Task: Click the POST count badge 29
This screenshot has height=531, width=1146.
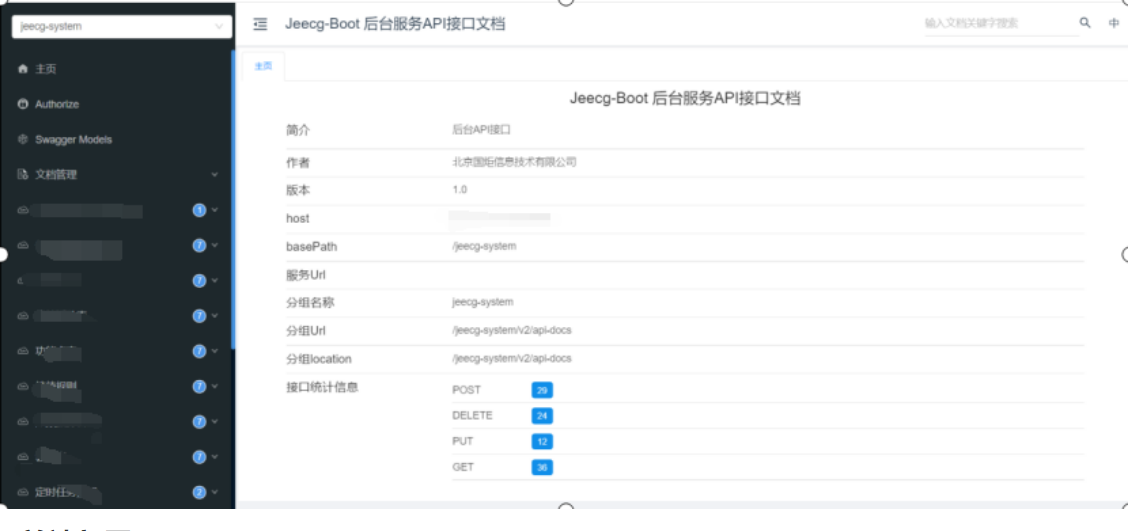Action: (542, 390)
